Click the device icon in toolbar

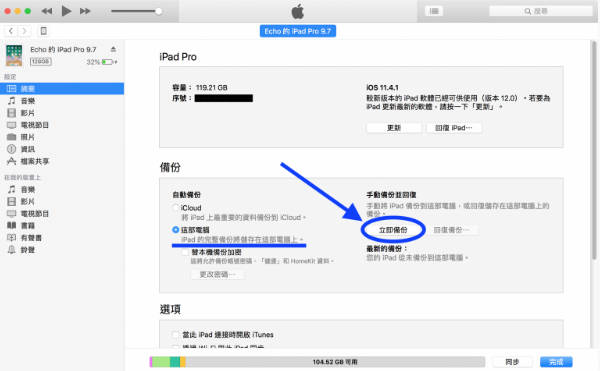pos(44,31)
